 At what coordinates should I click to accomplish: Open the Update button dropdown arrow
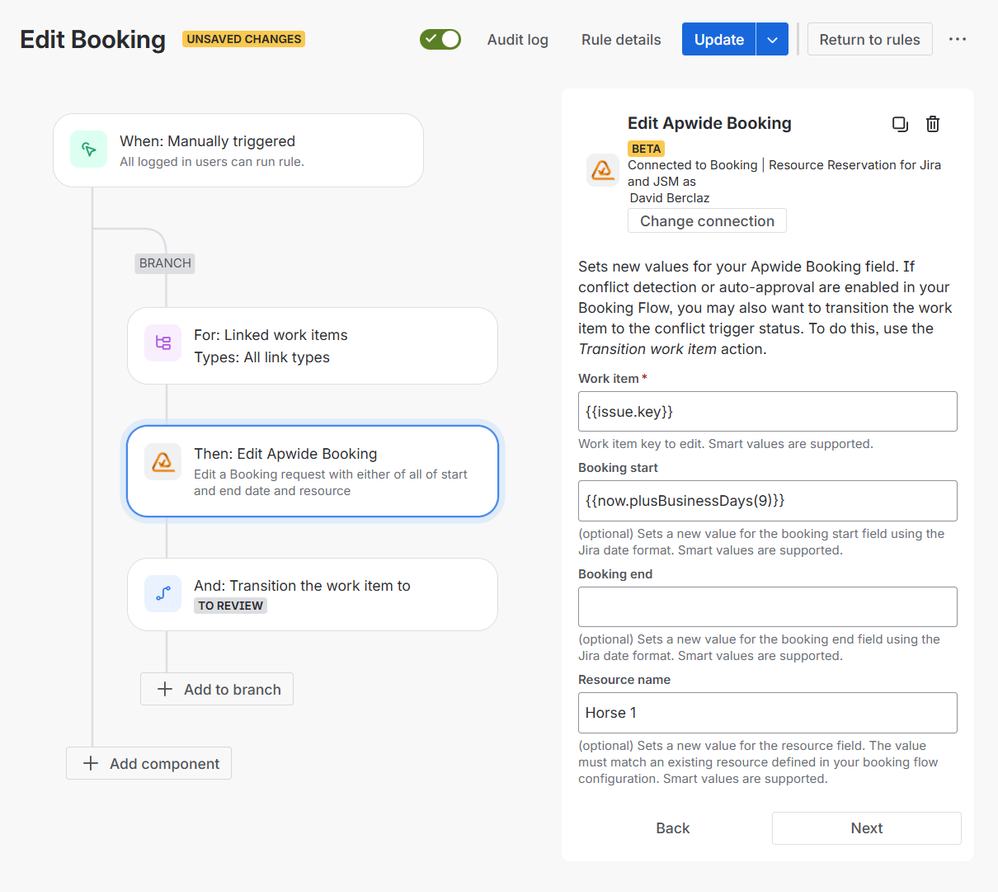click(x=772, y=39)
